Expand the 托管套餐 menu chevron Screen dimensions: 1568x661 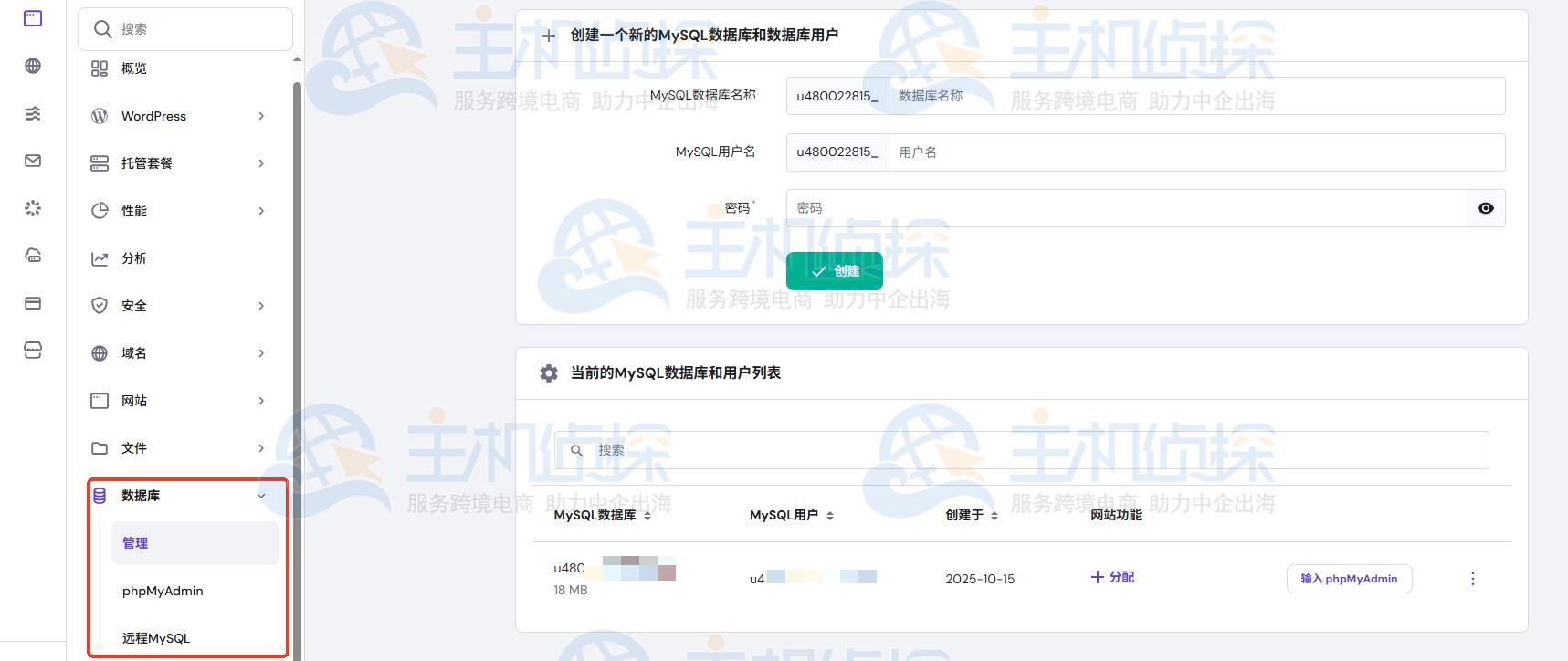click(261, 163)
